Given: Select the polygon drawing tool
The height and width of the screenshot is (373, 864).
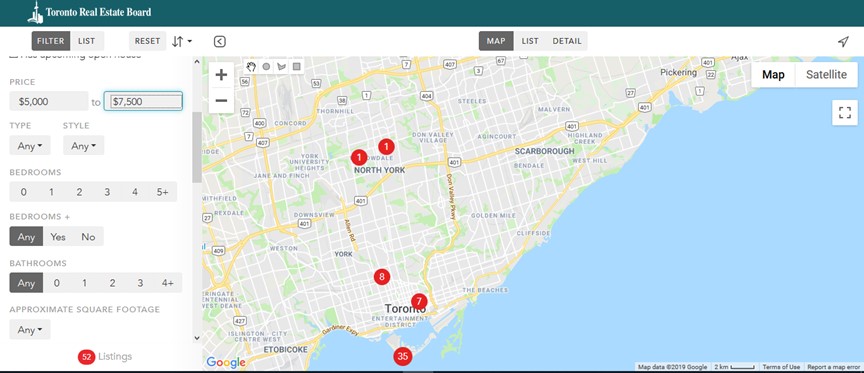Looking at the screenshot, I should point(282,67).
